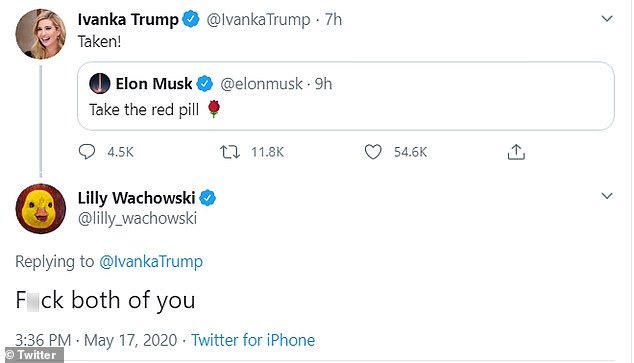Viewport: 634px width, 363px height.
Task: Open the quoted Elon Musk tweet card
Action: [346, 96]
